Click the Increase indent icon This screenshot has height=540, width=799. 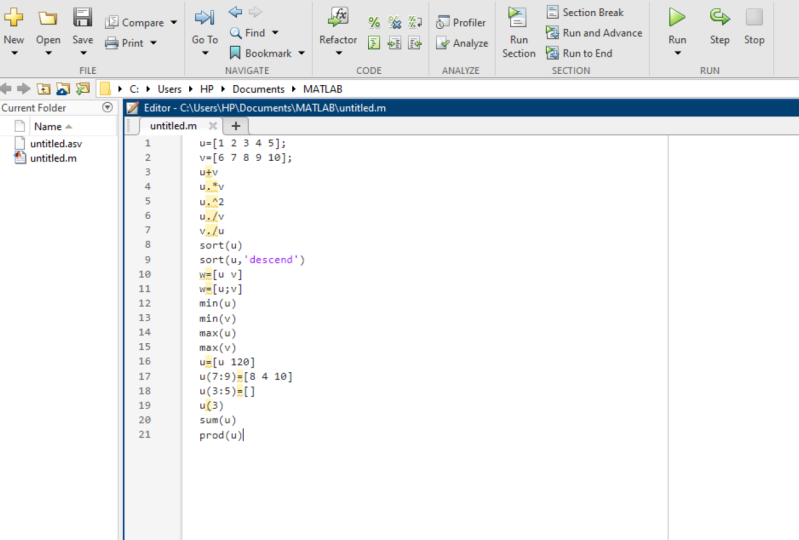394,43
